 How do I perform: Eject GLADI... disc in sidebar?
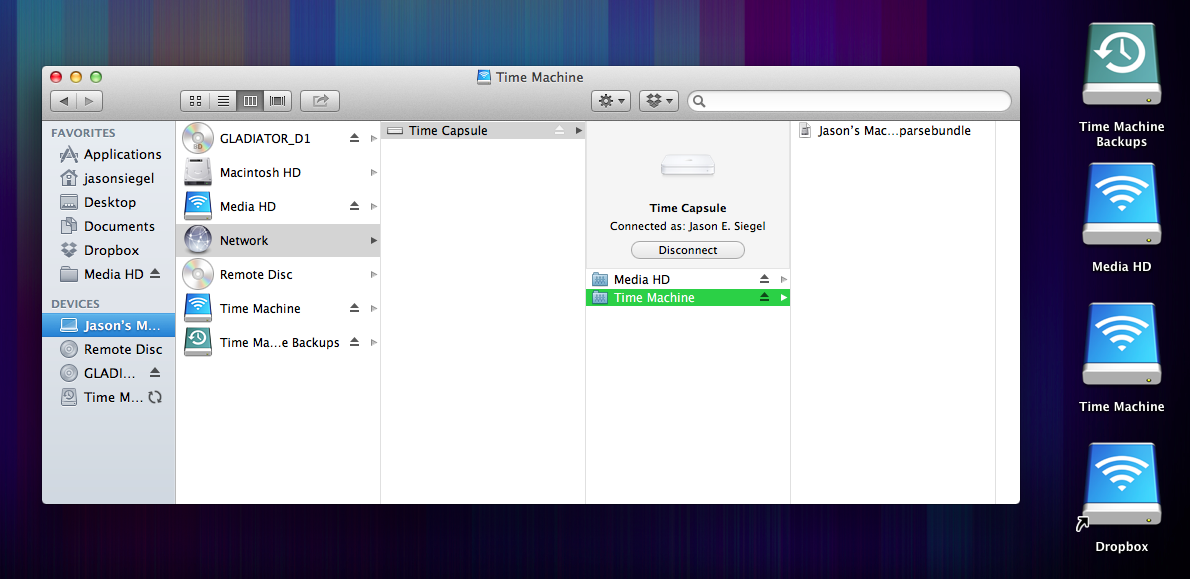155,373
